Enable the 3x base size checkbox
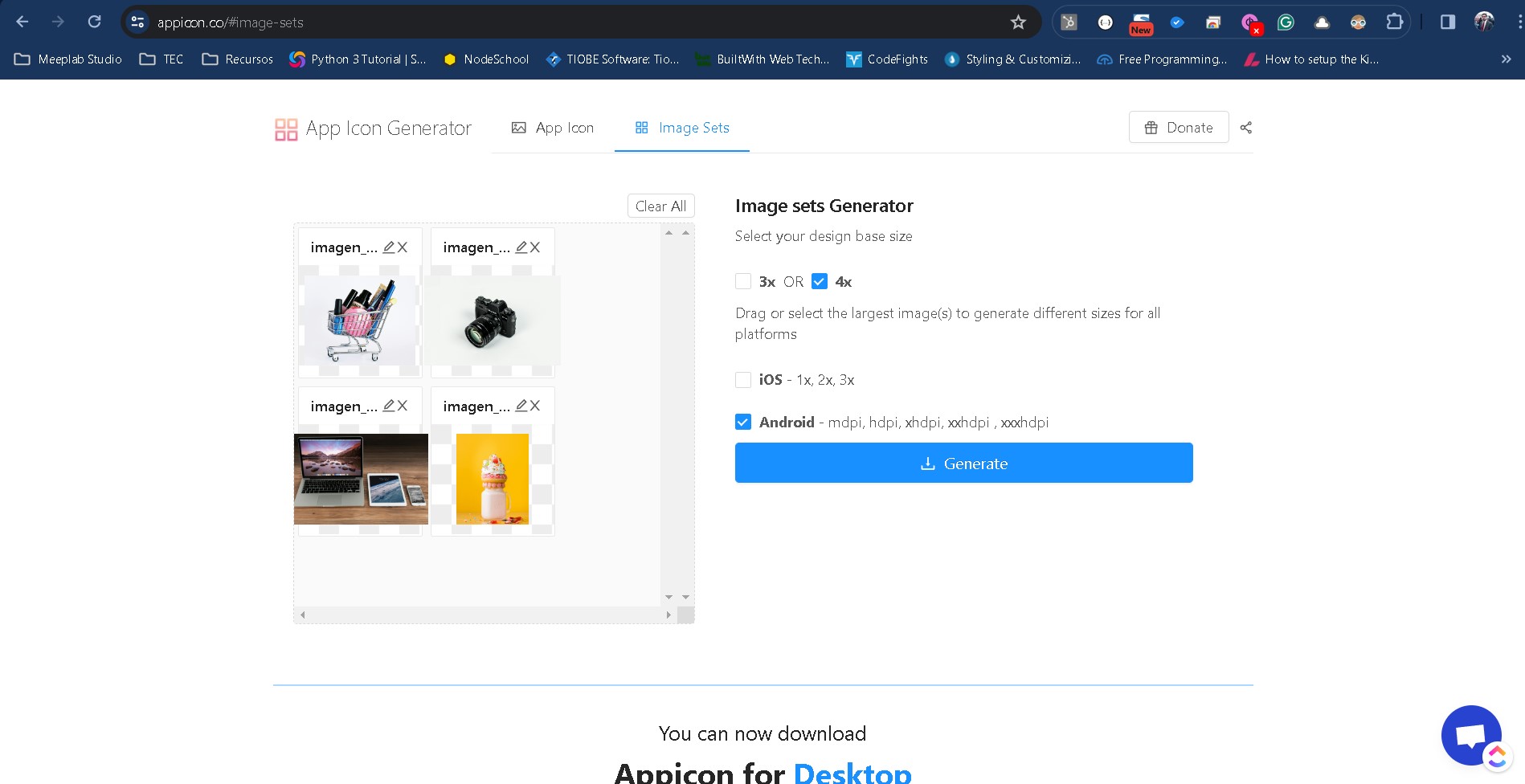Image resolution: width=1525 pixels, height=784 pixels. pyautogui.click(x=743, y=282)
